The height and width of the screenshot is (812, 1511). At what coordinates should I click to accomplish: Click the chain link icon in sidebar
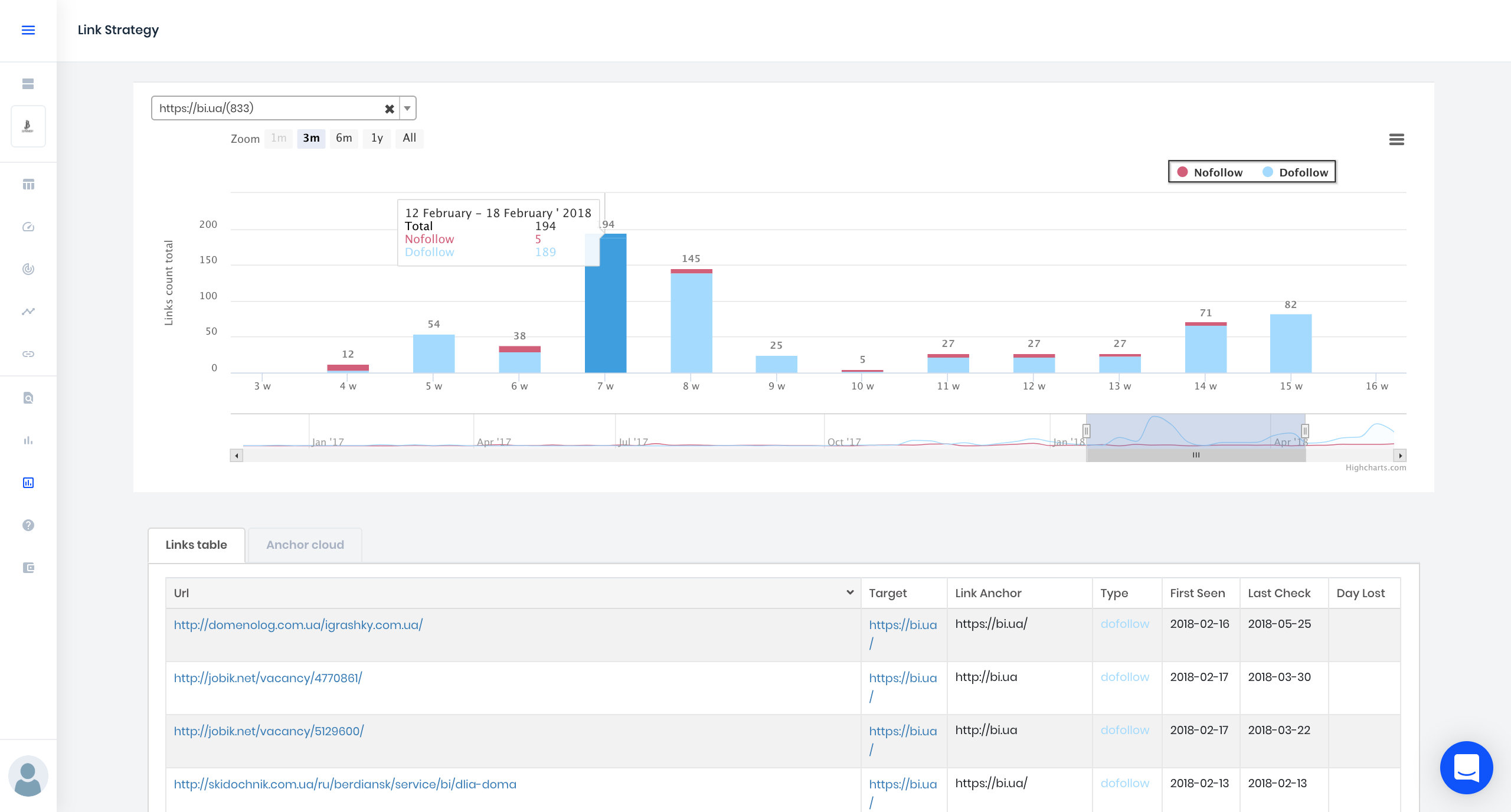click(x=28, y=354)
